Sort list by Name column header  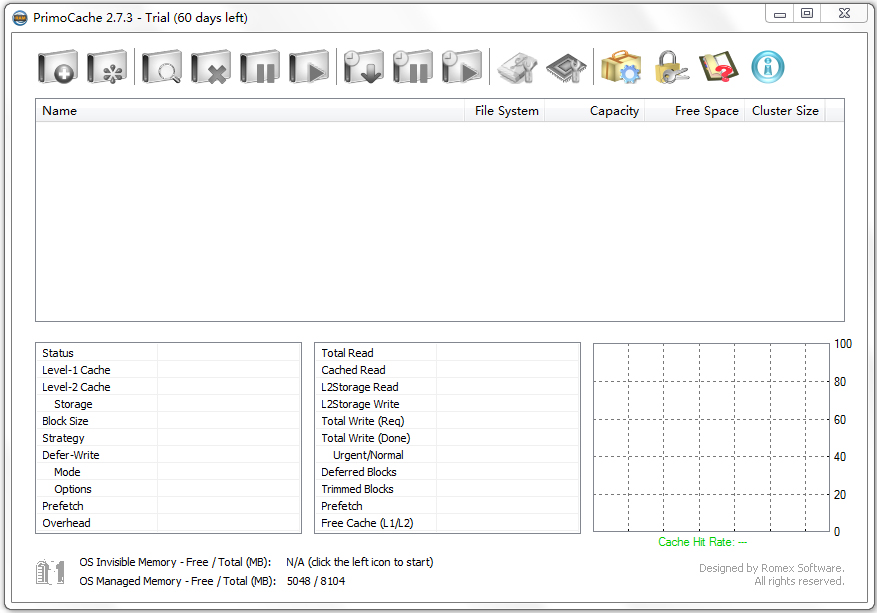coord(250,111)
